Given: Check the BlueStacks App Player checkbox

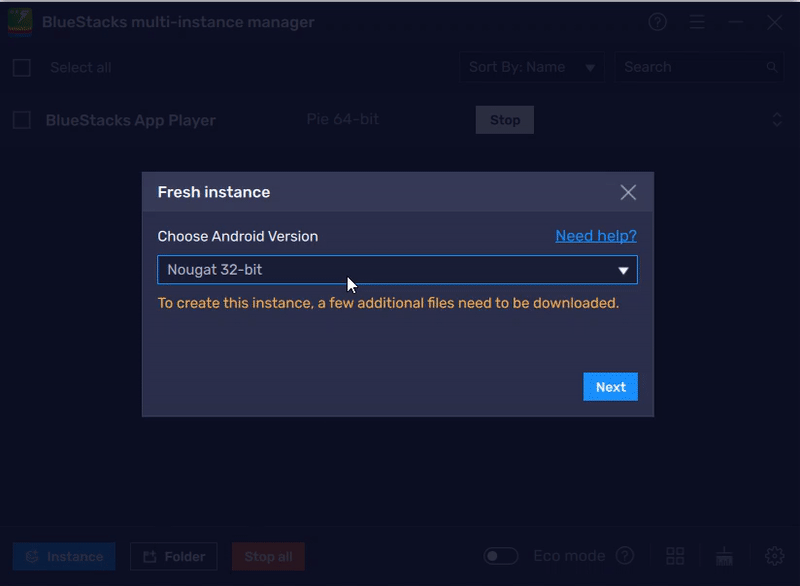Looking at the screenshot, I should [x=22, y=120].
